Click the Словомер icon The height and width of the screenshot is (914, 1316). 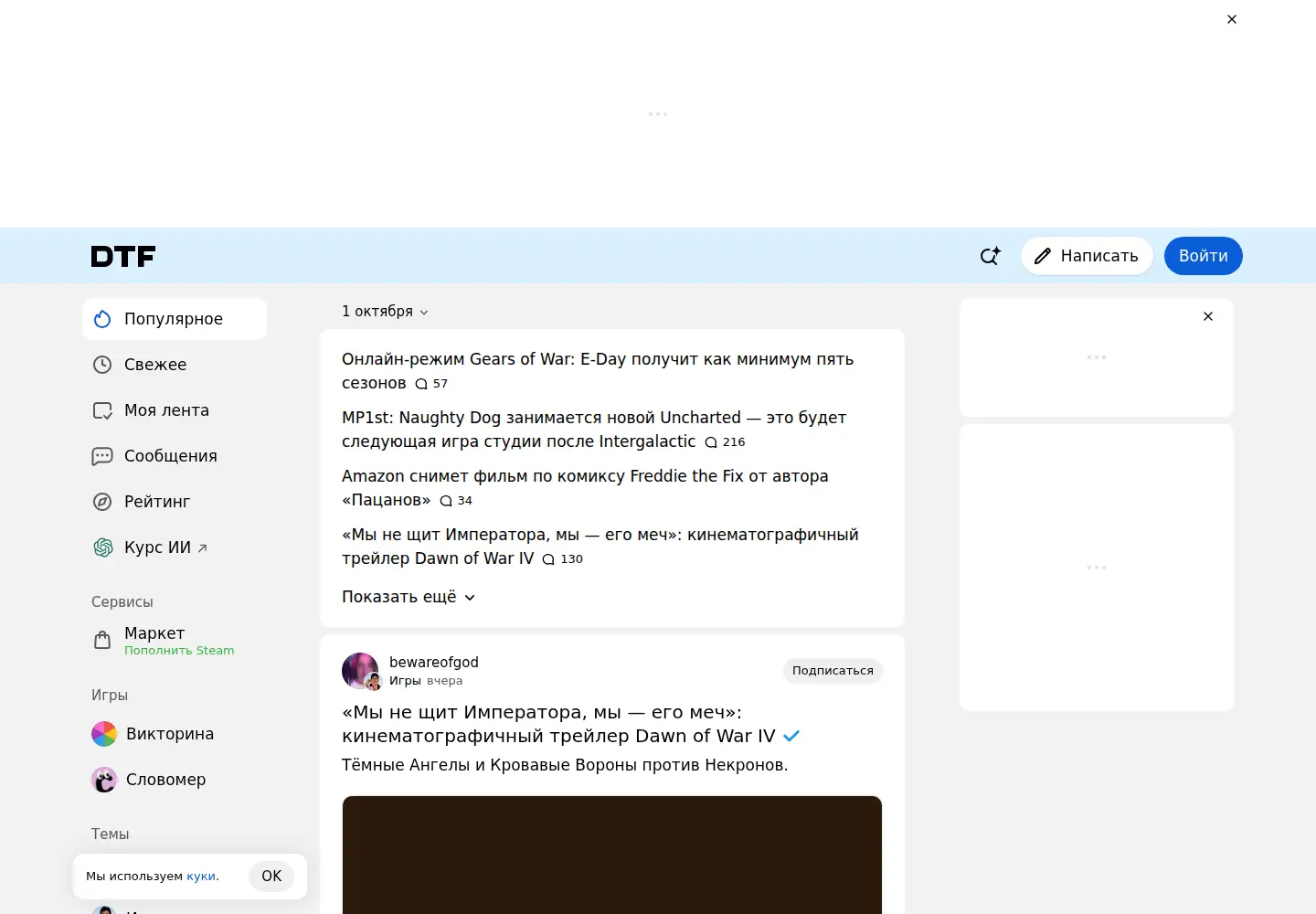104,780
